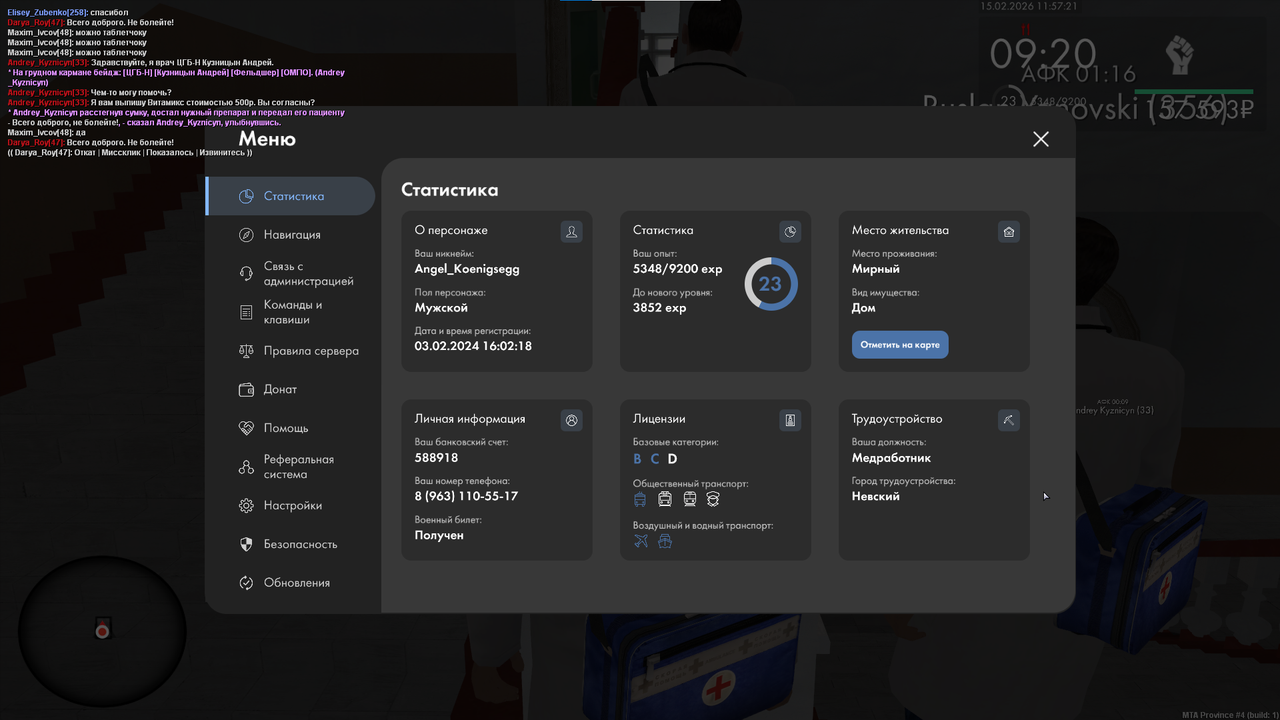Click the tools icon on Трудоустройство card
Image resolution: width=1280 pixels, height=720 pixels.
(1009, 421)
